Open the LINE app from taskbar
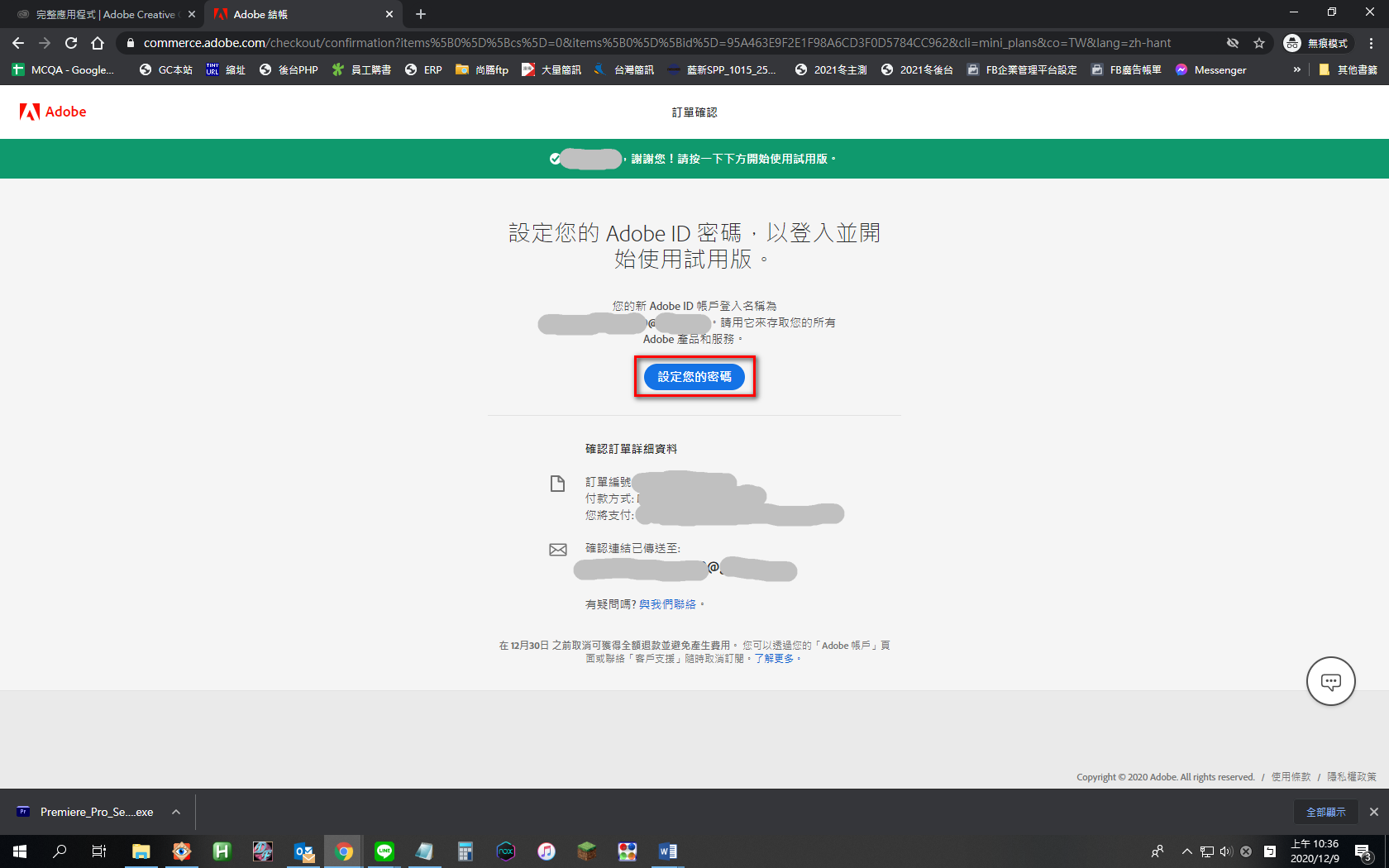This screenshot has width=1389, height=868. tap(384, 851)
